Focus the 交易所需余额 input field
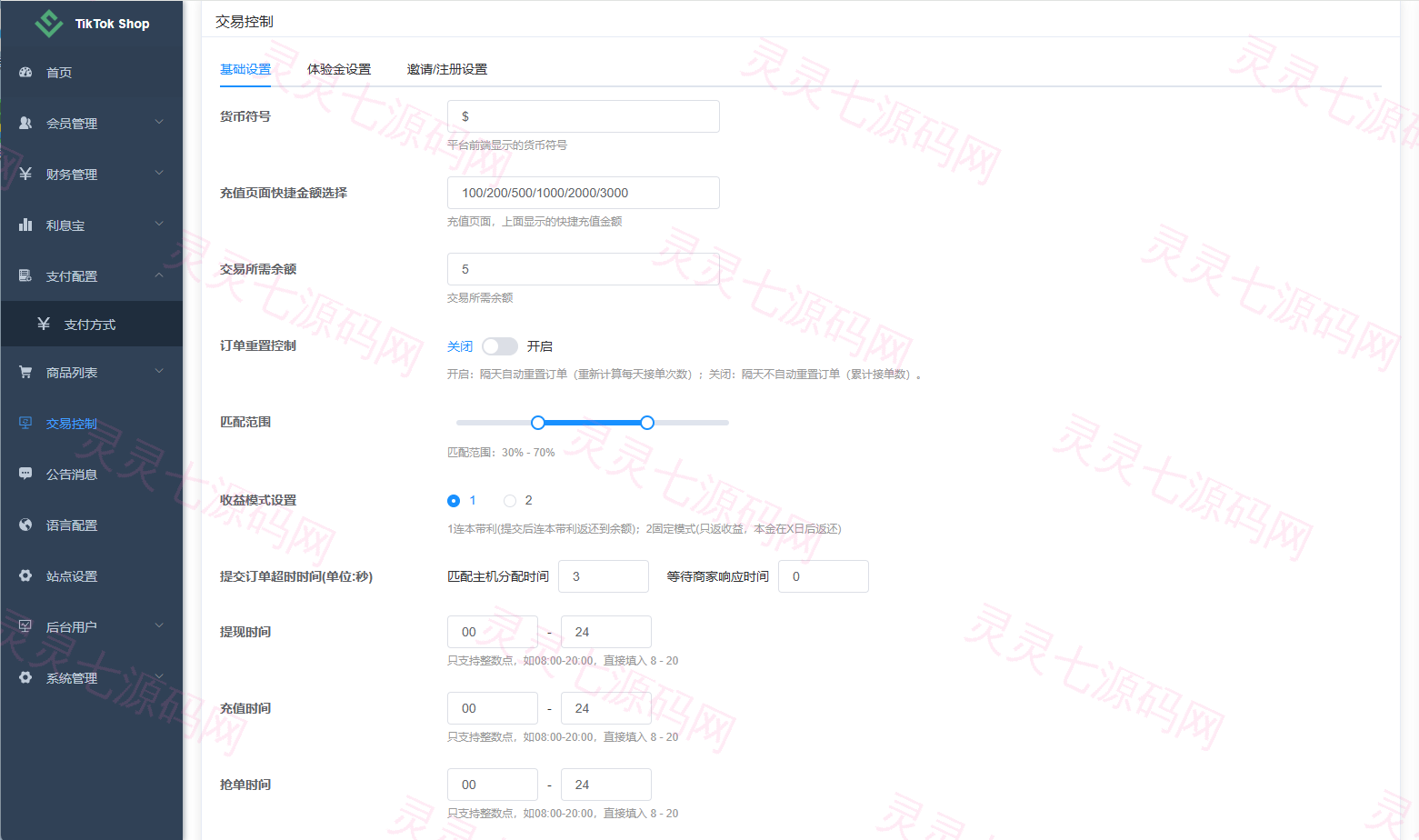The image size is (1419, 840). tap(584, 269)
